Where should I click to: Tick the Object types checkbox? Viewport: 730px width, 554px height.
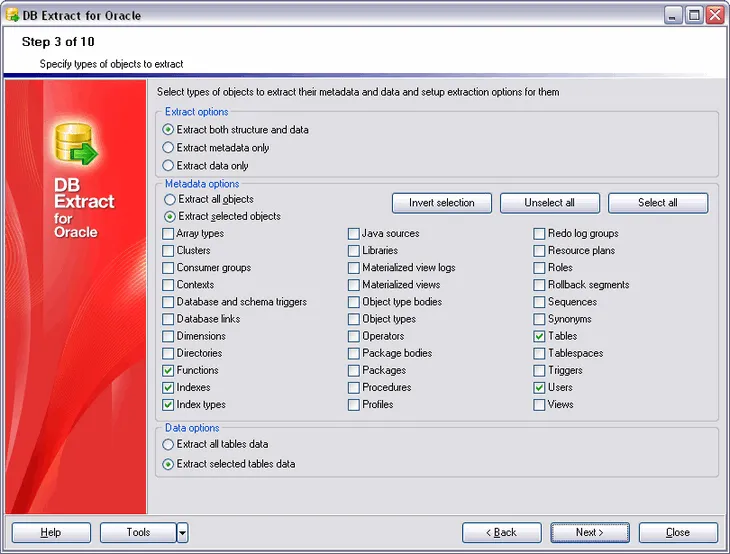[x=354, y=319]
